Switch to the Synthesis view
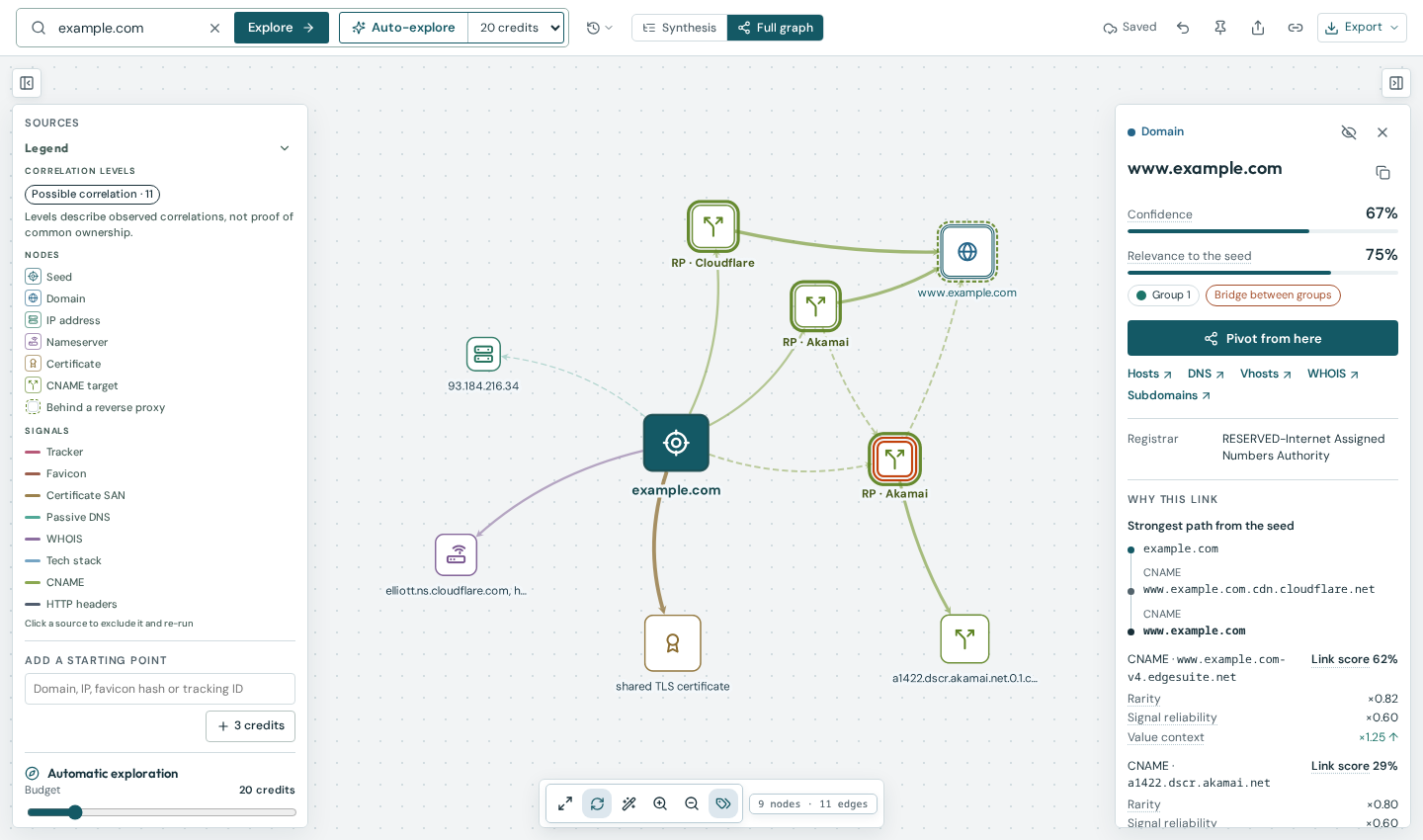Screen dimensions: 1423x840 click(680, 28)
